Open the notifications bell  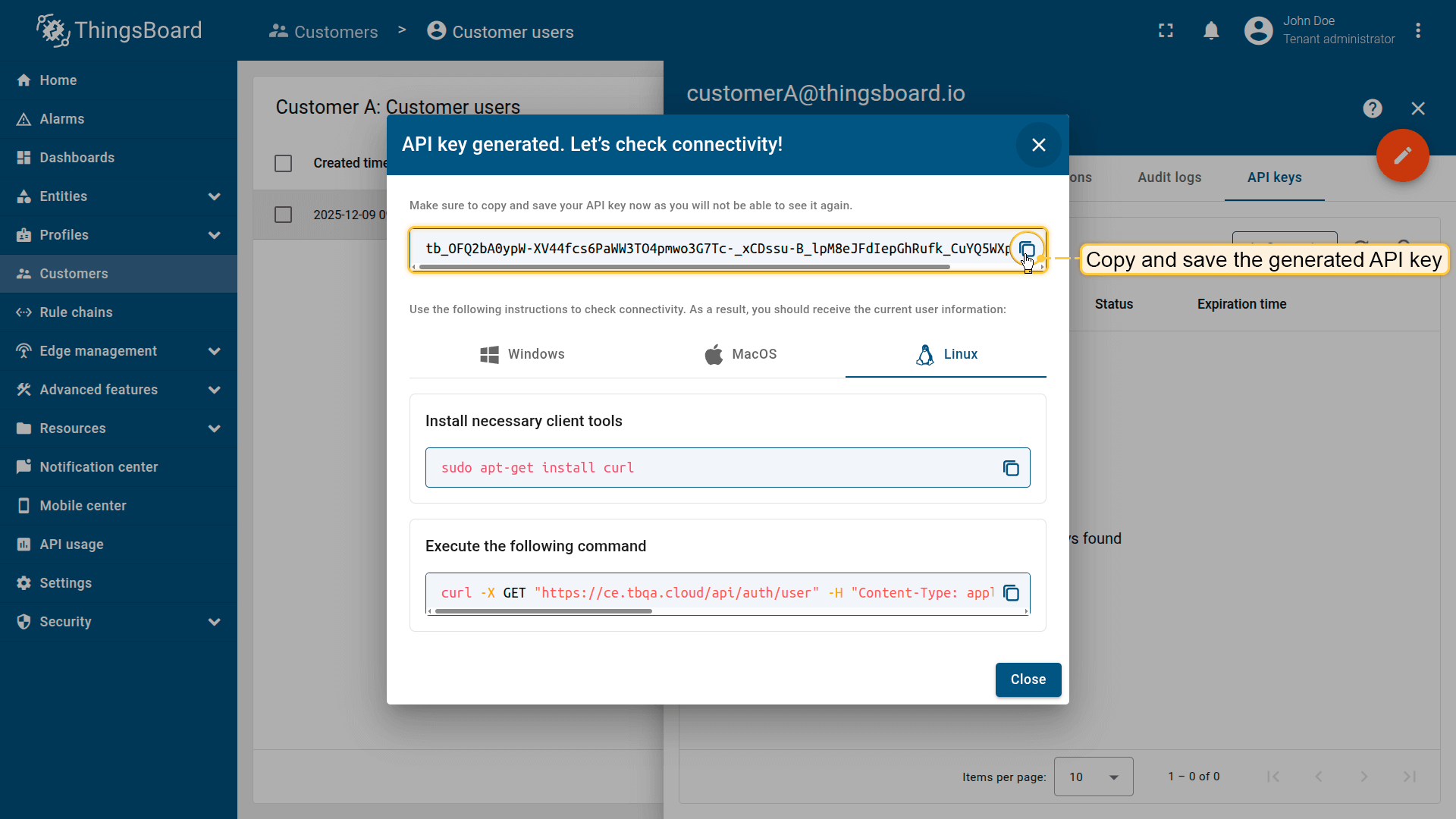(x=1211, y=31)
